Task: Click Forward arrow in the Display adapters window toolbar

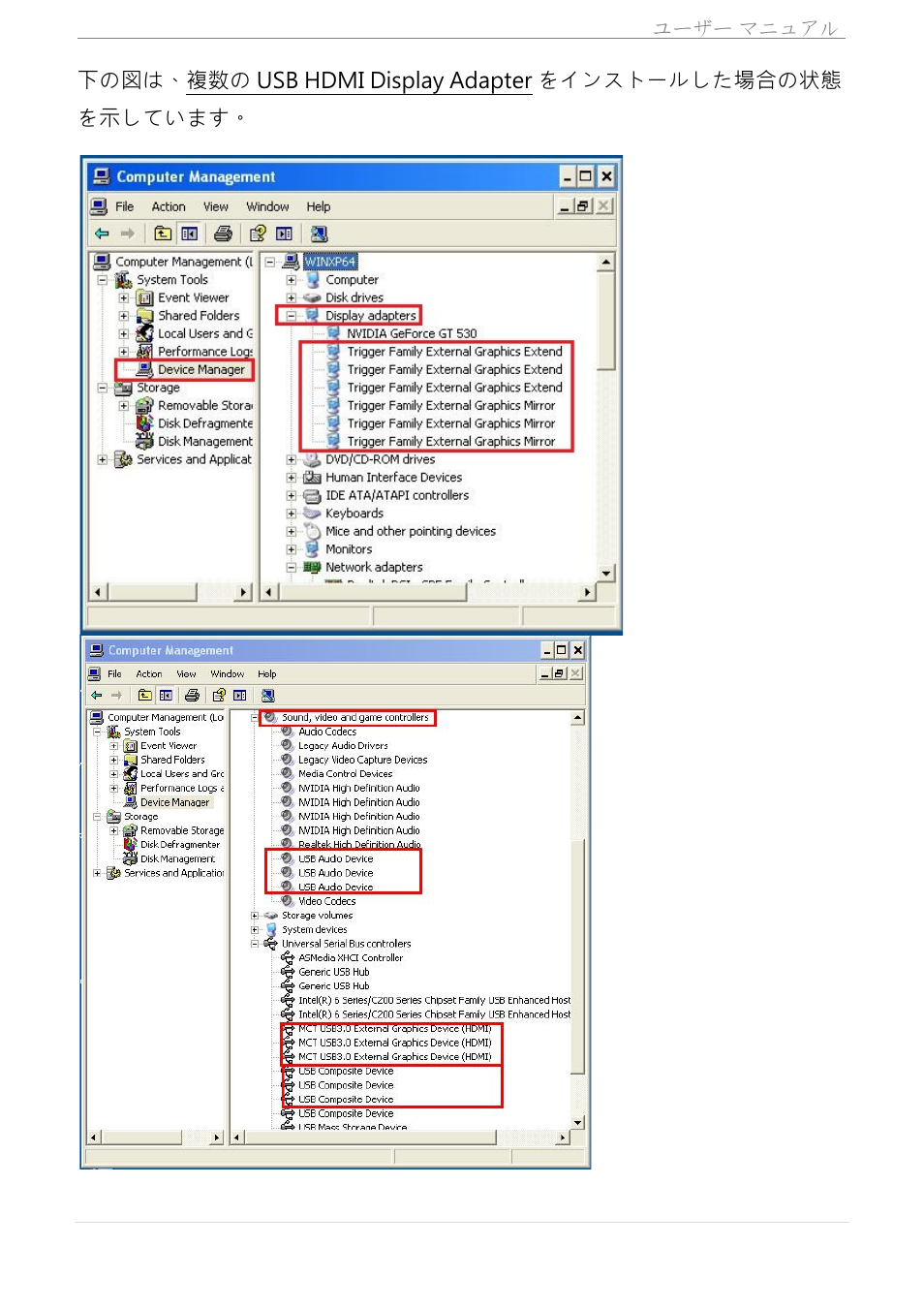Action: (127, 234)
